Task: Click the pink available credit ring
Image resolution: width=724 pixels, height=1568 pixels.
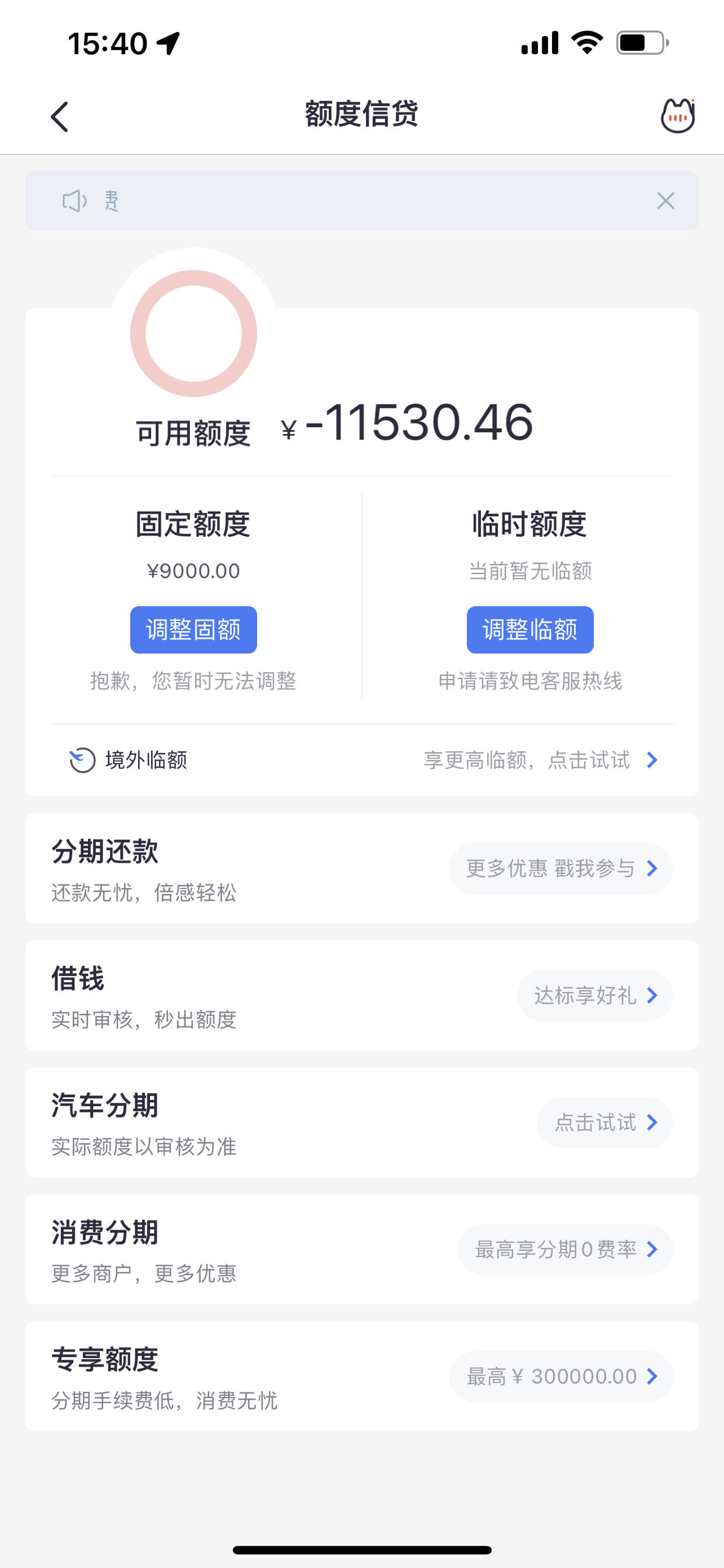Action: tap(194, 334)
